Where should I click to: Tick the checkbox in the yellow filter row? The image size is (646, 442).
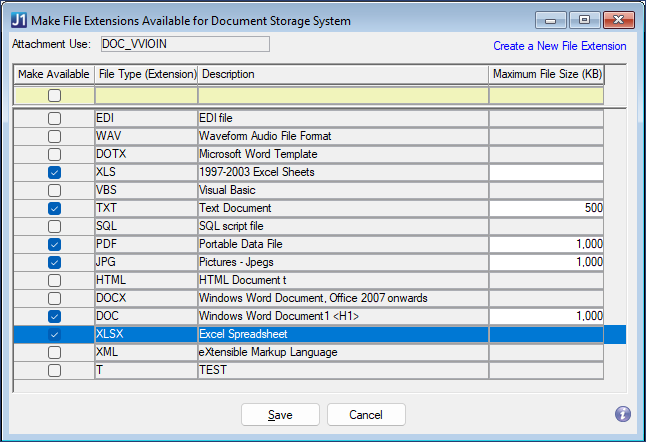click(54, 96)
